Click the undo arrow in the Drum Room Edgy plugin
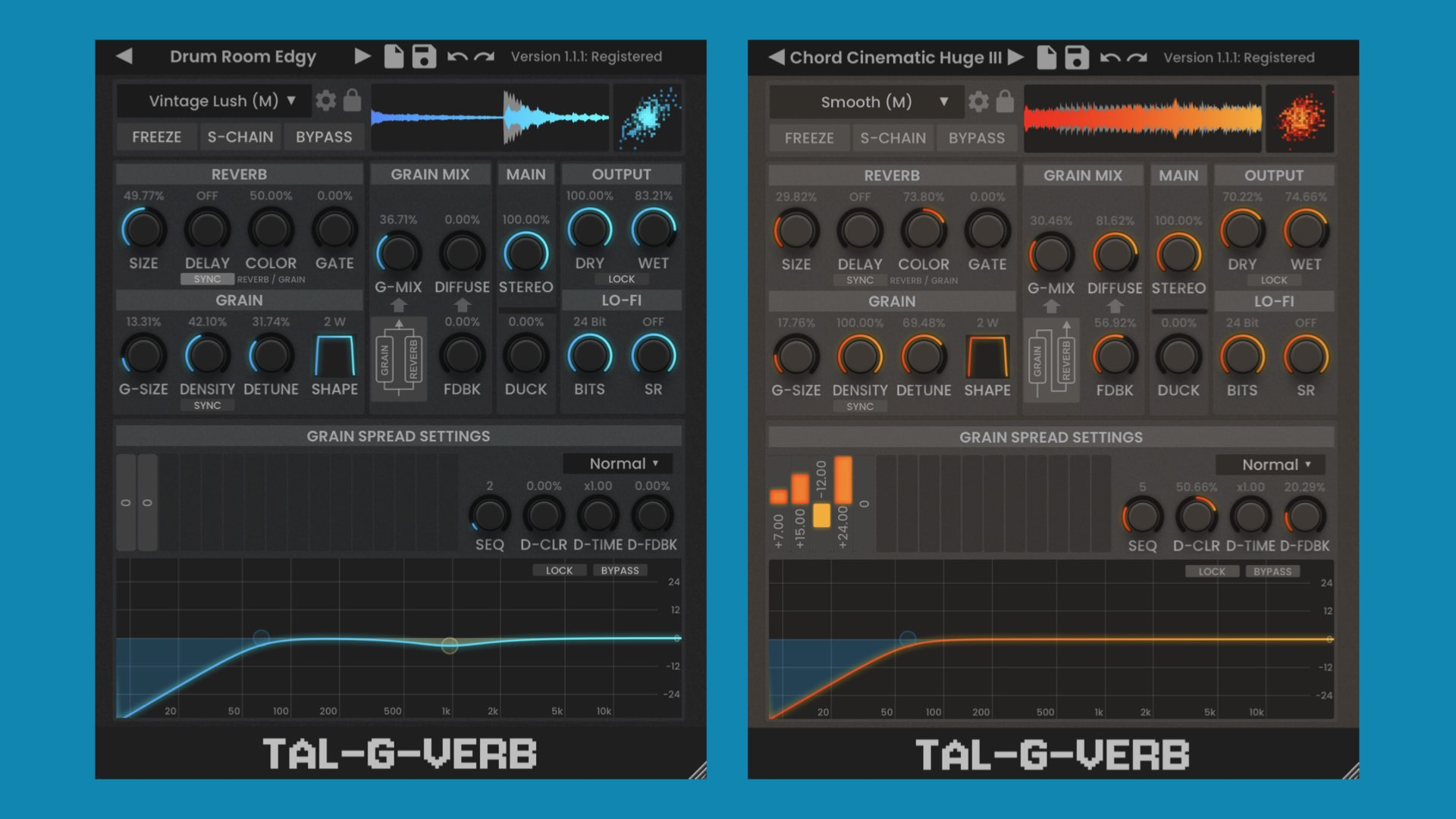The height and width of the screenshot is (819, 1456). 457,57
